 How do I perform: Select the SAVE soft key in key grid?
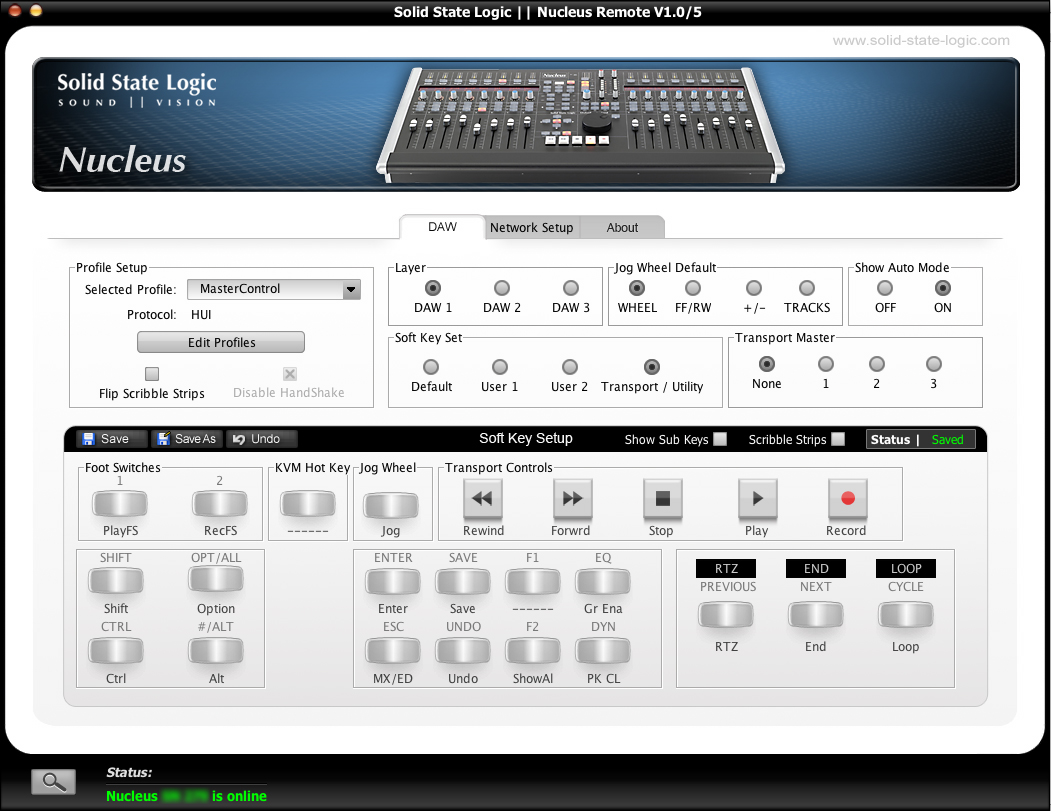[x=462, y=582]
